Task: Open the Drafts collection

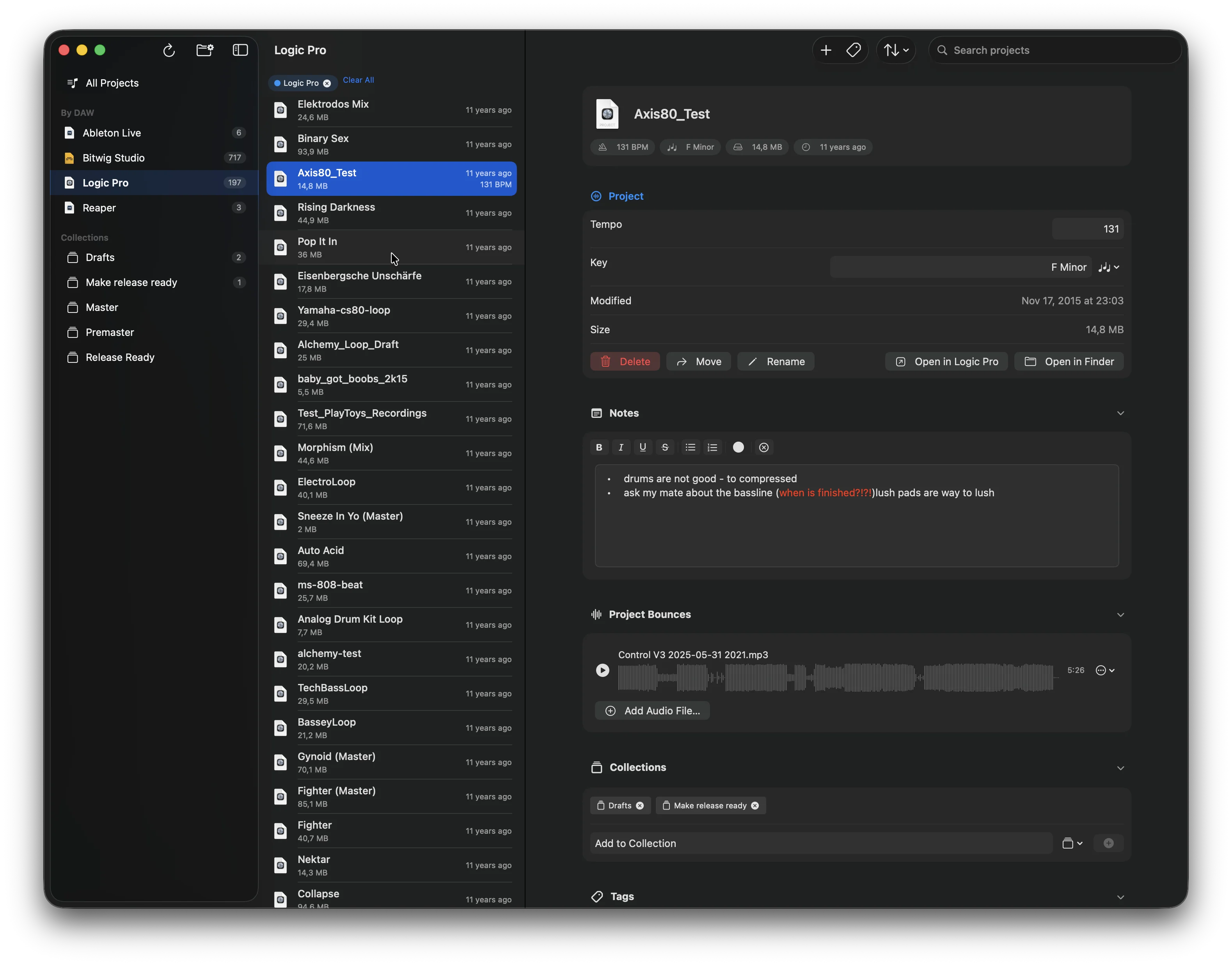Action: click(154, 257)
